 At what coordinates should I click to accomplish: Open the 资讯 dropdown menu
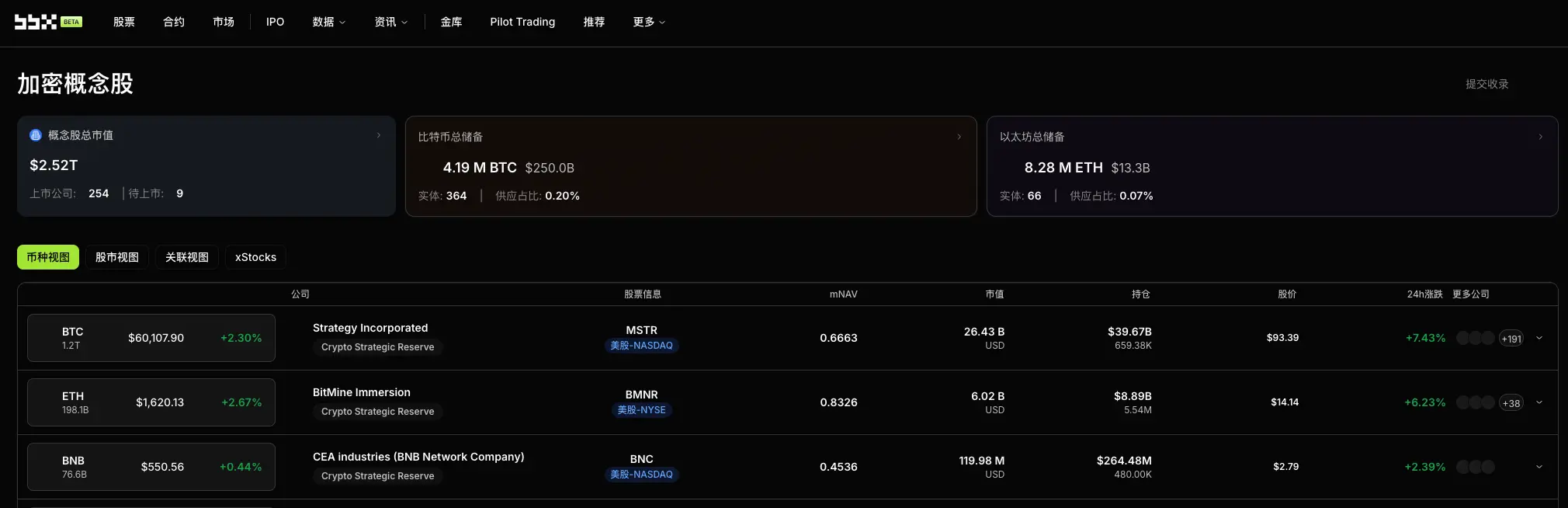391,22
